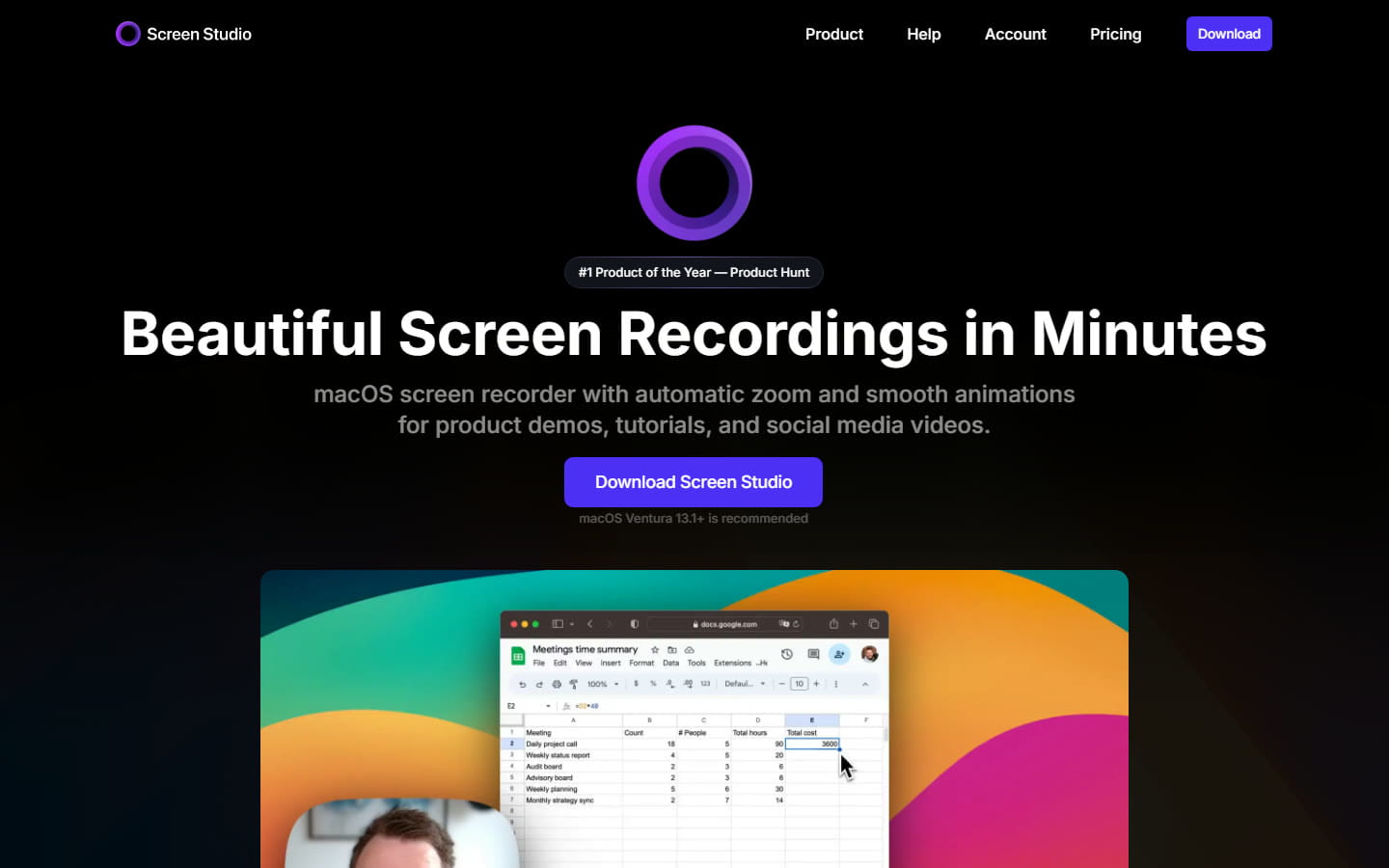Click the green Google Sheets icon in demo
Screen dimensions: 1389x868
point(518,656)
